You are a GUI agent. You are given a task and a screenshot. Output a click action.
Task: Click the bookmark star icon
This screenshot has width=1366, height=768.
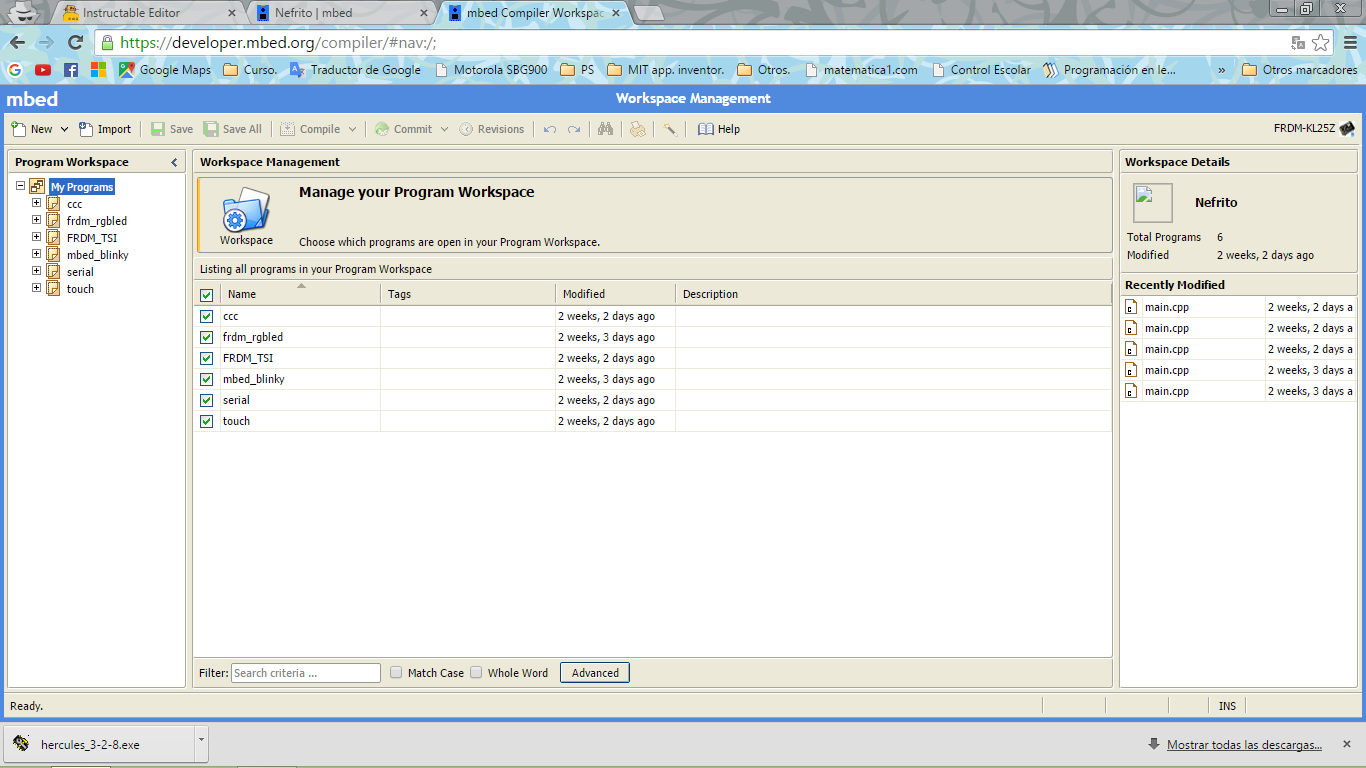[x=1321, y=43]
